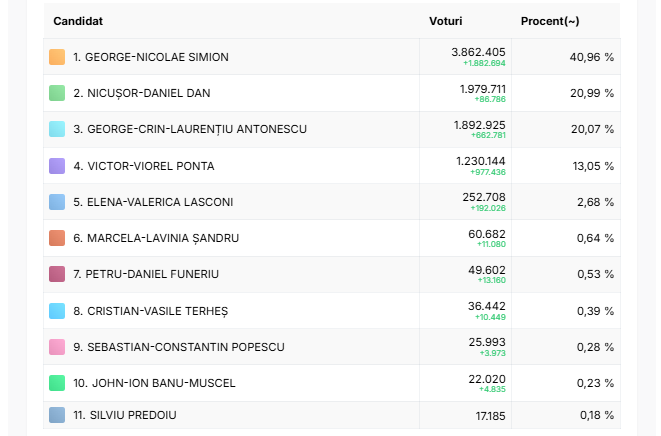
Task: Click the coral swatch next to Marcela-Lavinia Șandru
Action: (57, 238)
